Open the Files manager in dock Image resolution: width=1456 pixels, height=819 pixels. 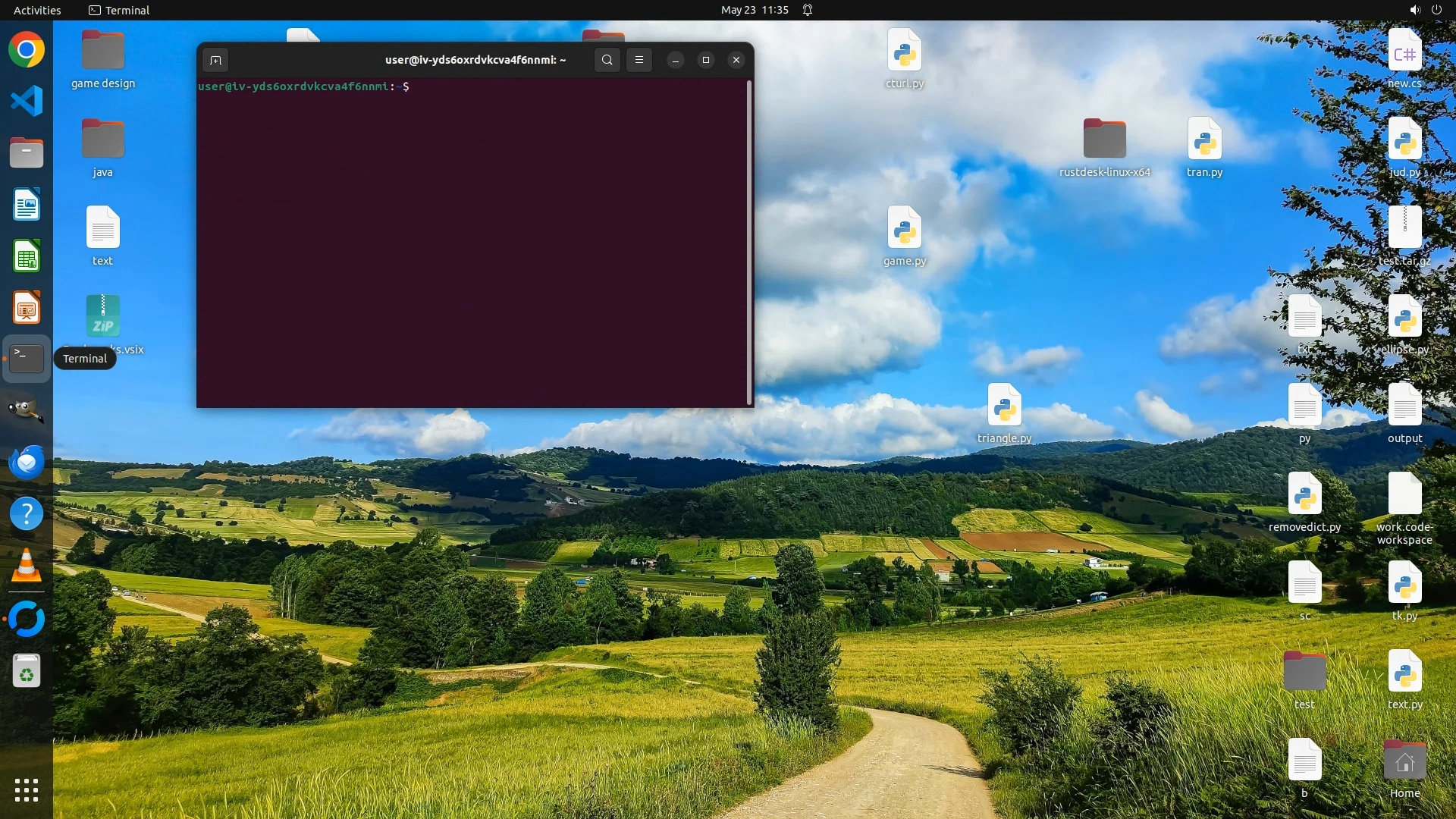pos(27,152)
